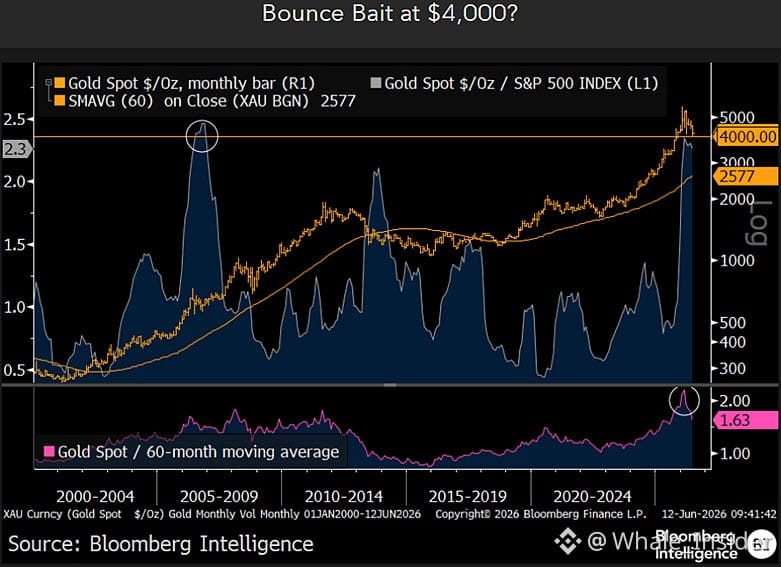Screen dimensions: 781x567
Task: Click the 1.5 left-axis label
Action: click(x=14, y=245)
